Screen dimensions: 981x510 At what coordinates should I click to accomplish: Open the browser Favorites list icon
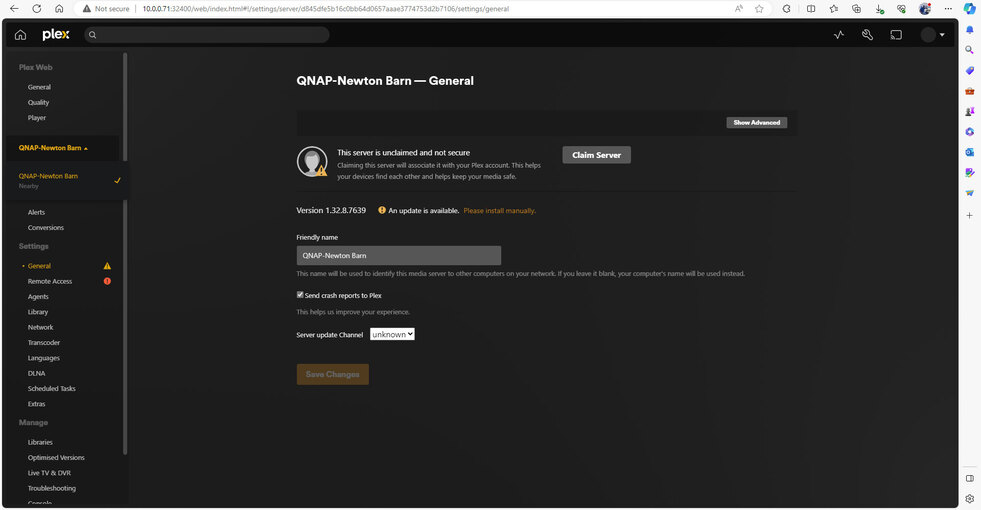833,9
